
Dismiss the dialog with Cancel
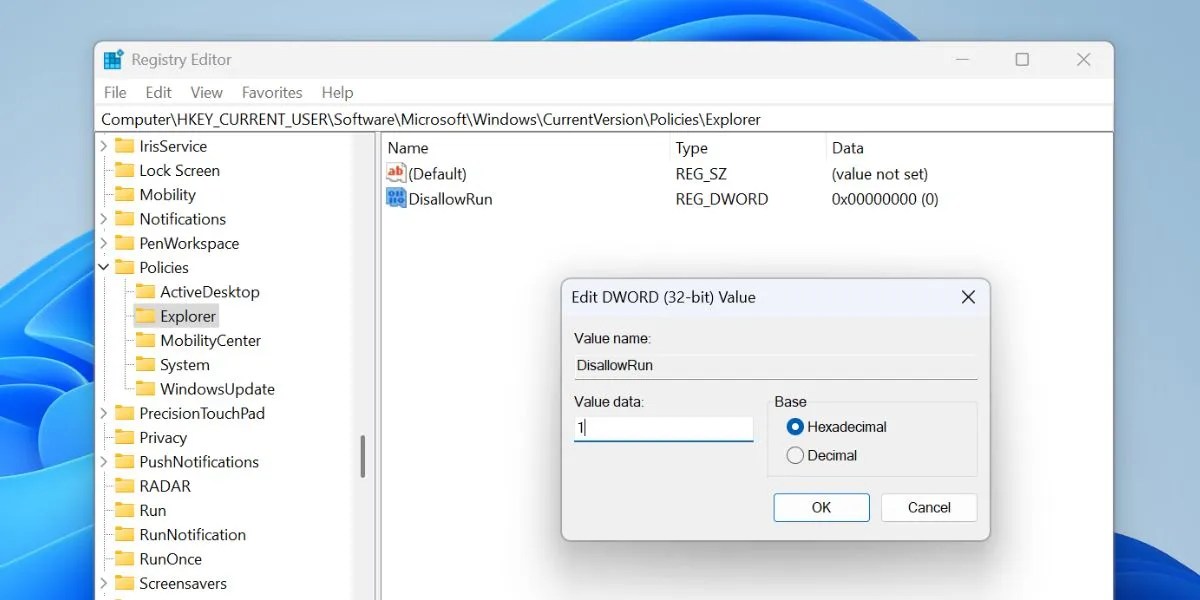[928, 507]
